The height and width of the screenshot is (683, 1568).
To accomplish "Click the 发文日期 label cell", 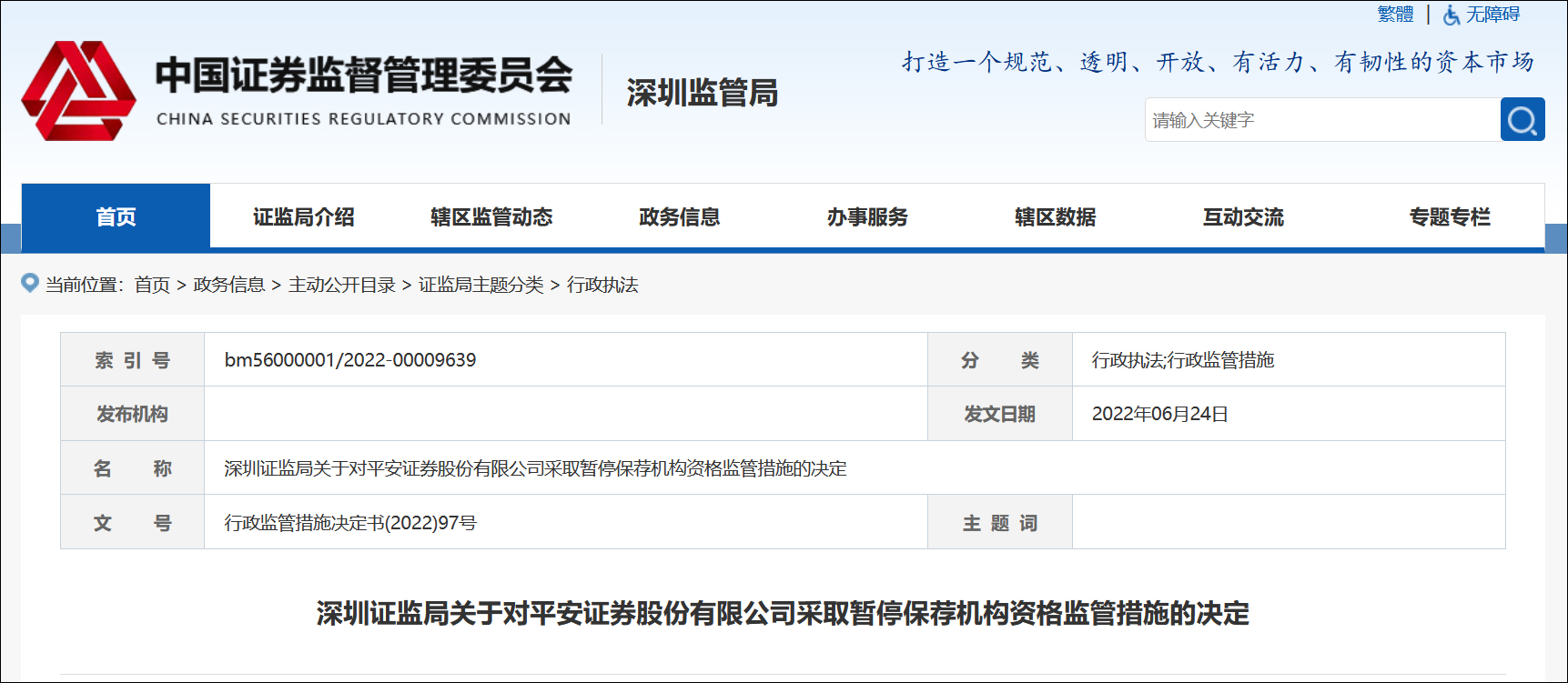I will (x=1000, y=414).
